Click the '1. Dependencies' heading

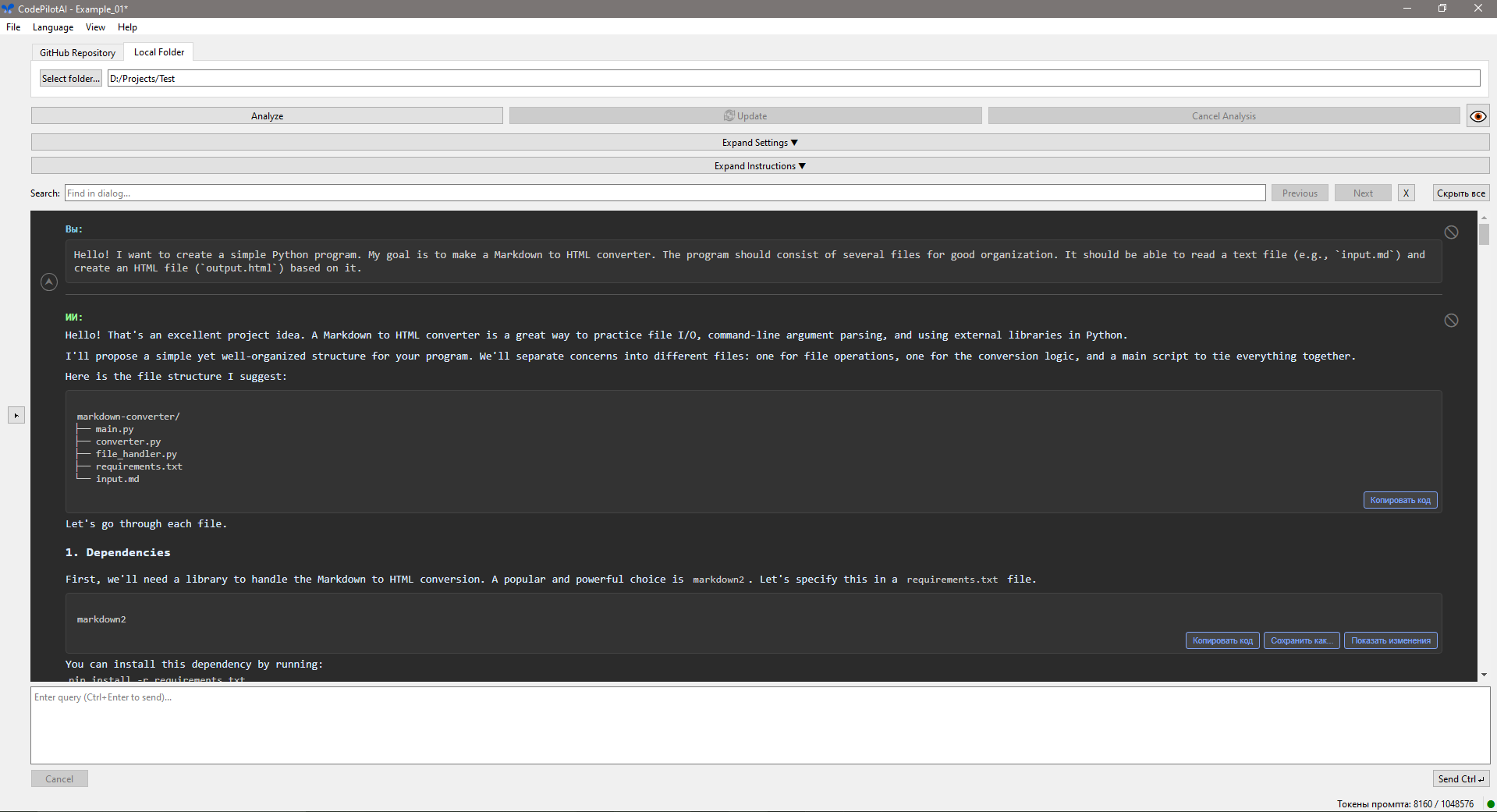click(118, 552)
